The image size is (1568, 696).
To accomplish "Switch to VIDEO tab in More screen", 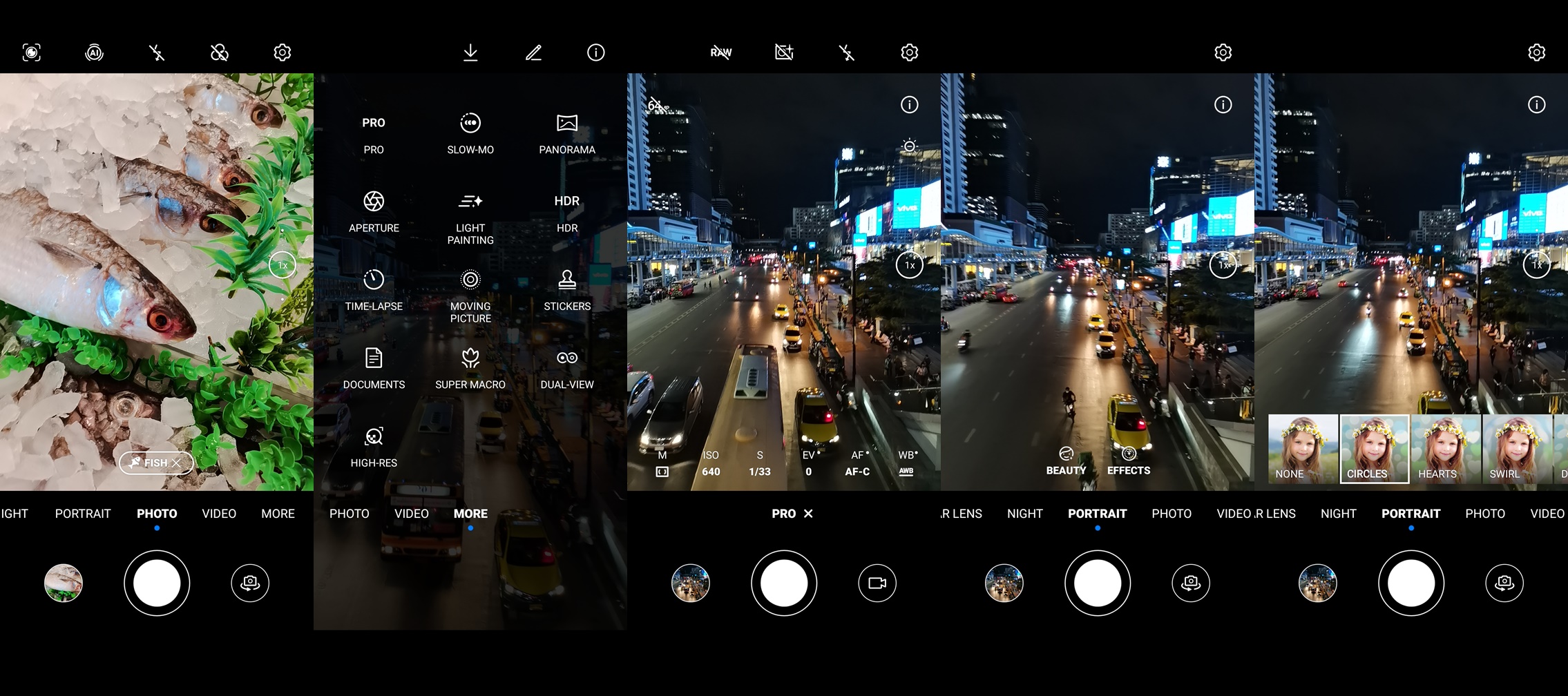I will (x=412, y=514).
